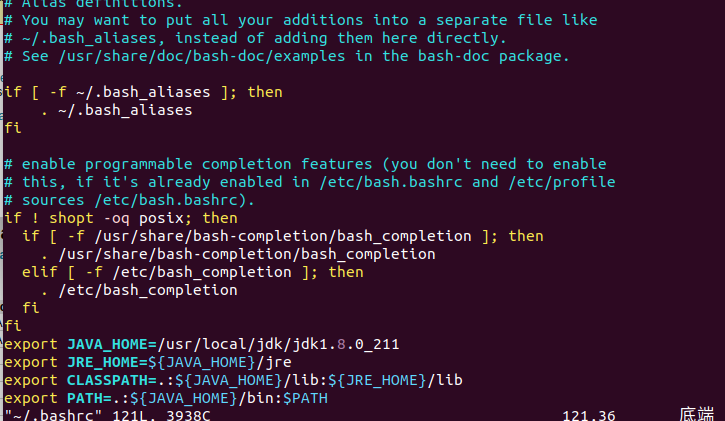This screenshot has width=725, height=421.
Task: Click '/etc/profile' in the comment line
Action: pos(562,182)
